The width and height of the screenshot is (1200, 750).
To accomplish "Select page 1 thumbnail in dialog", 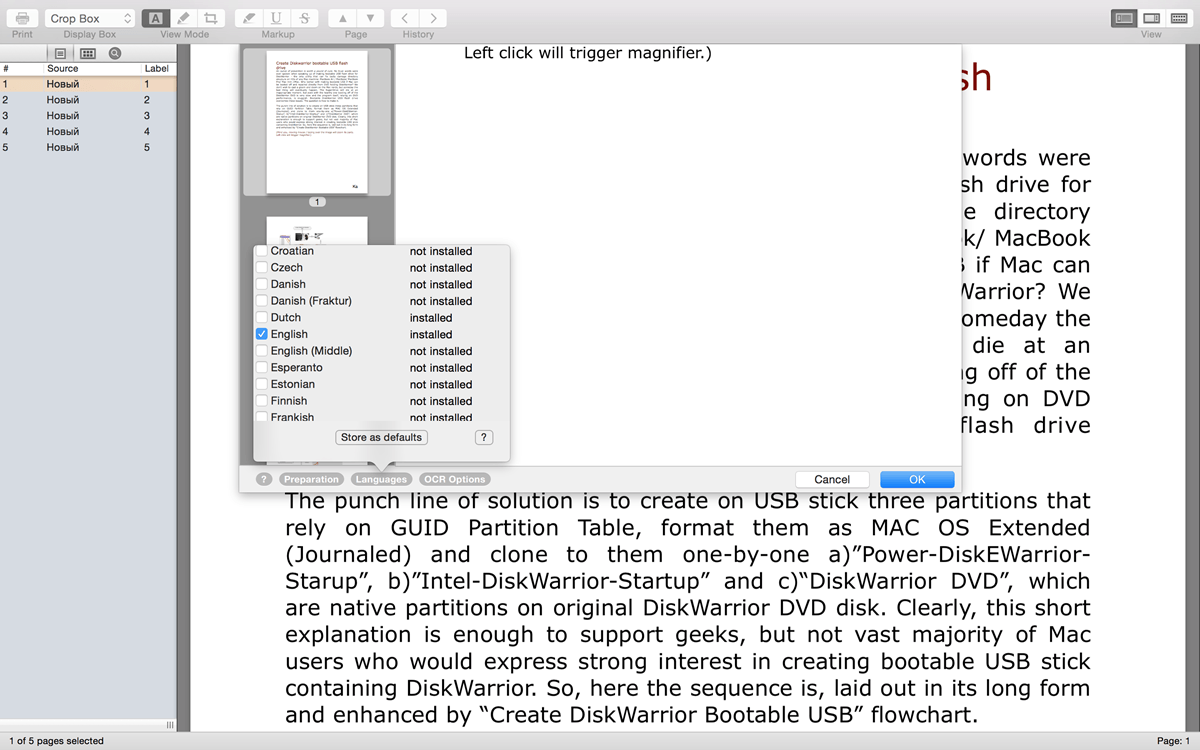I will [x=317, y=123].
